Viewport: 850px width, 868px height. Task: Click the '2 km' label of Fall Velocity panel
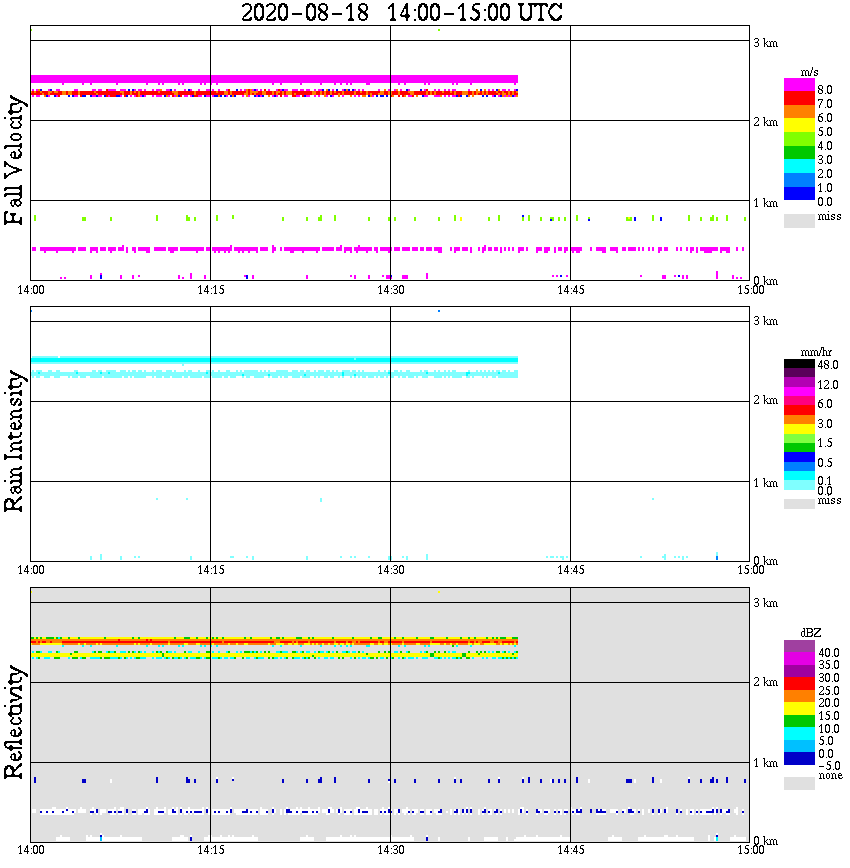[765, 122]
